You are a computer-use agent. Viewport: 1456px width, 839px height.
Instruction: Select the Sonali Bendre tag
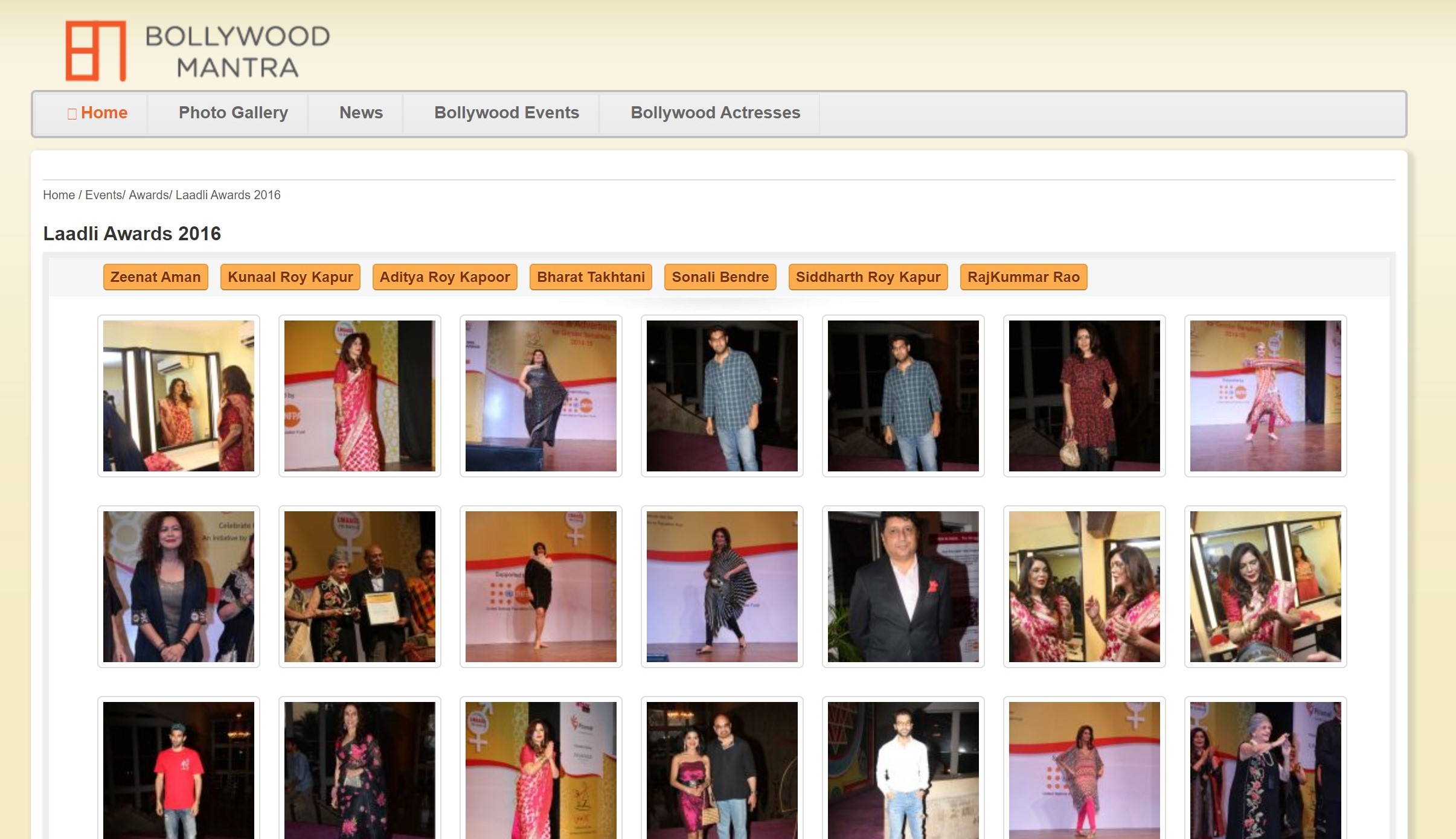click(720, 277)
